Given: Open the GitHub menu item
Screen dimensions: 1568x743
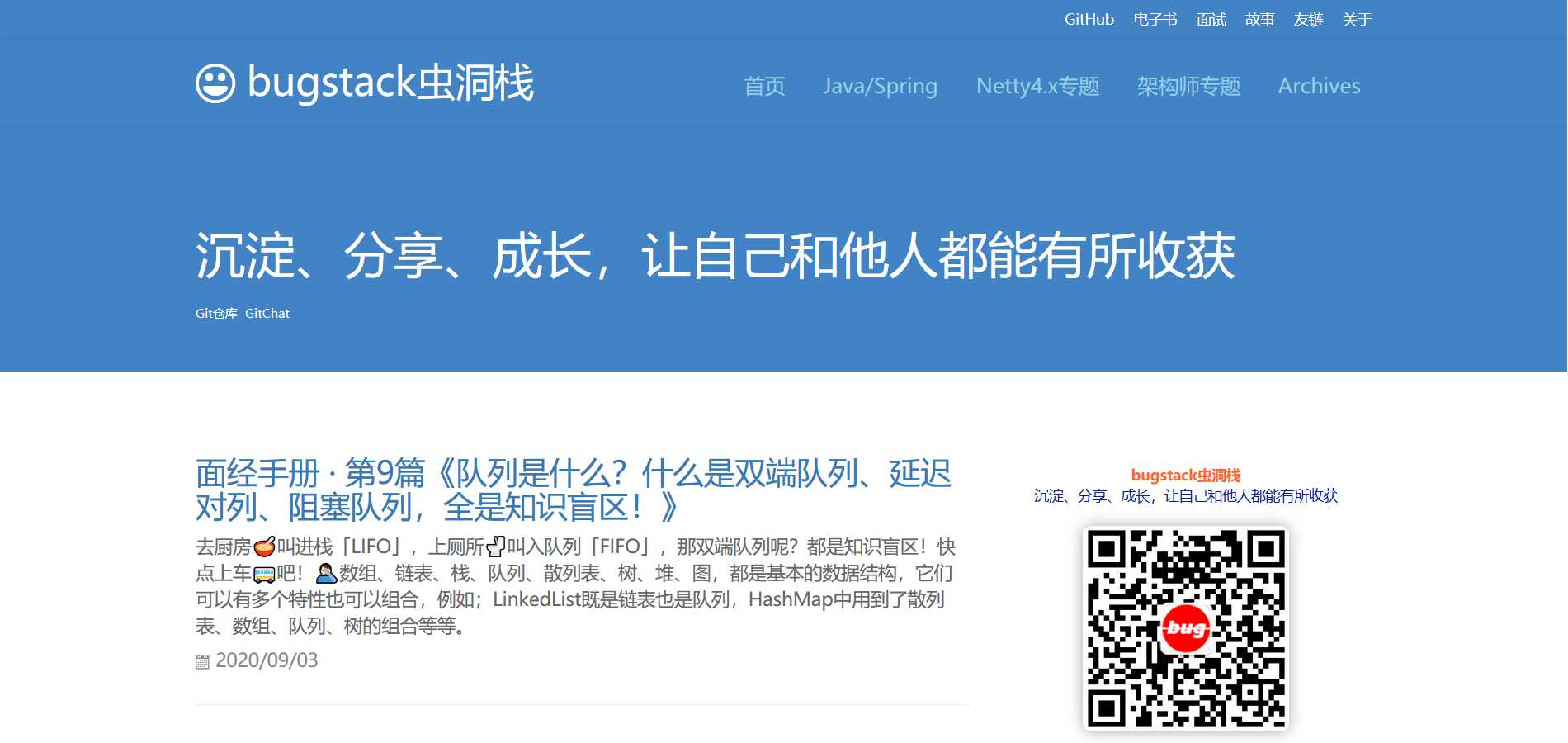Looking at the screenshot, I should (x=1088, y=18).
